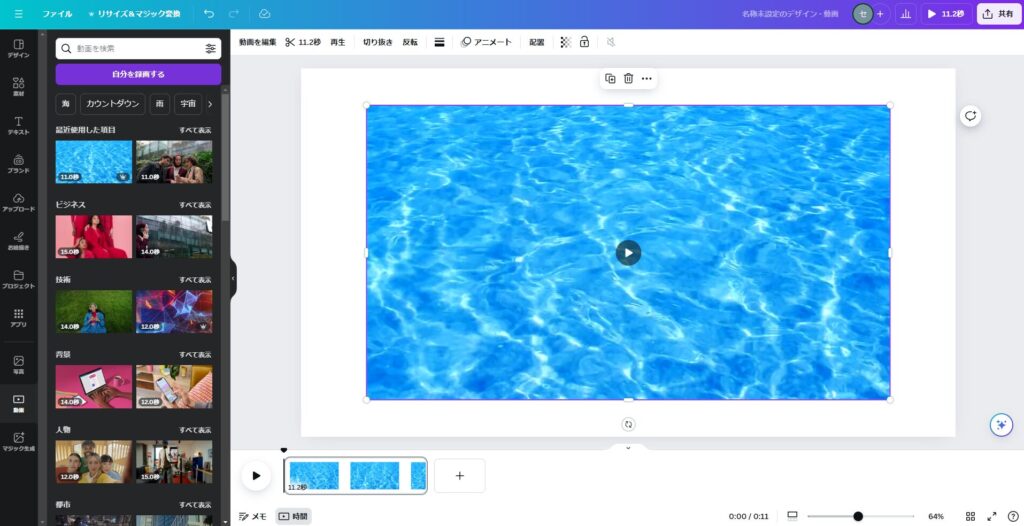Click the 自分を録画する button
Screen dimensions: 1024x526
coord(138,74)
